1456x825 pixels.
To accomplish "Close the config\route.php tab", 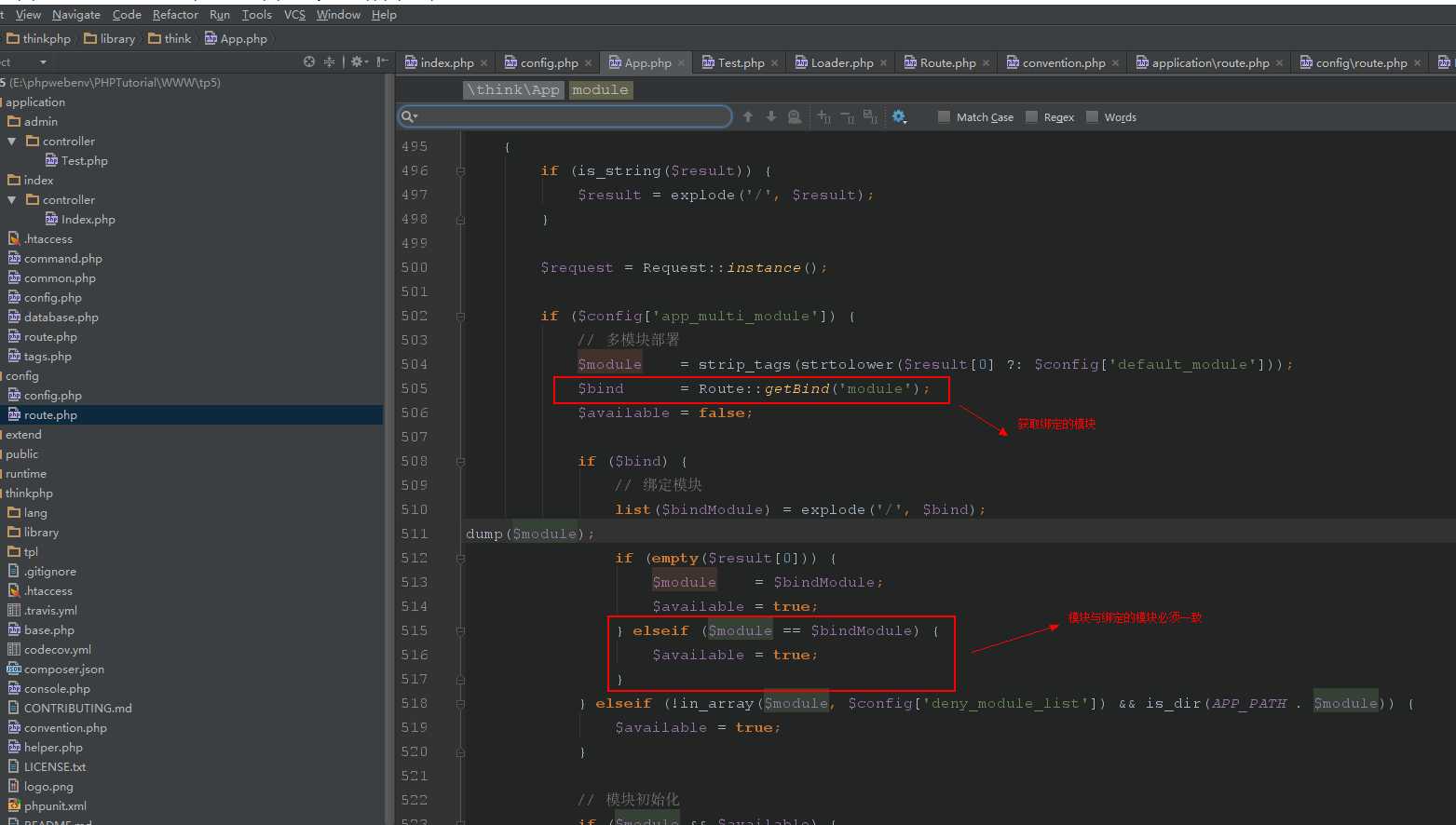I will point(1417,63).
